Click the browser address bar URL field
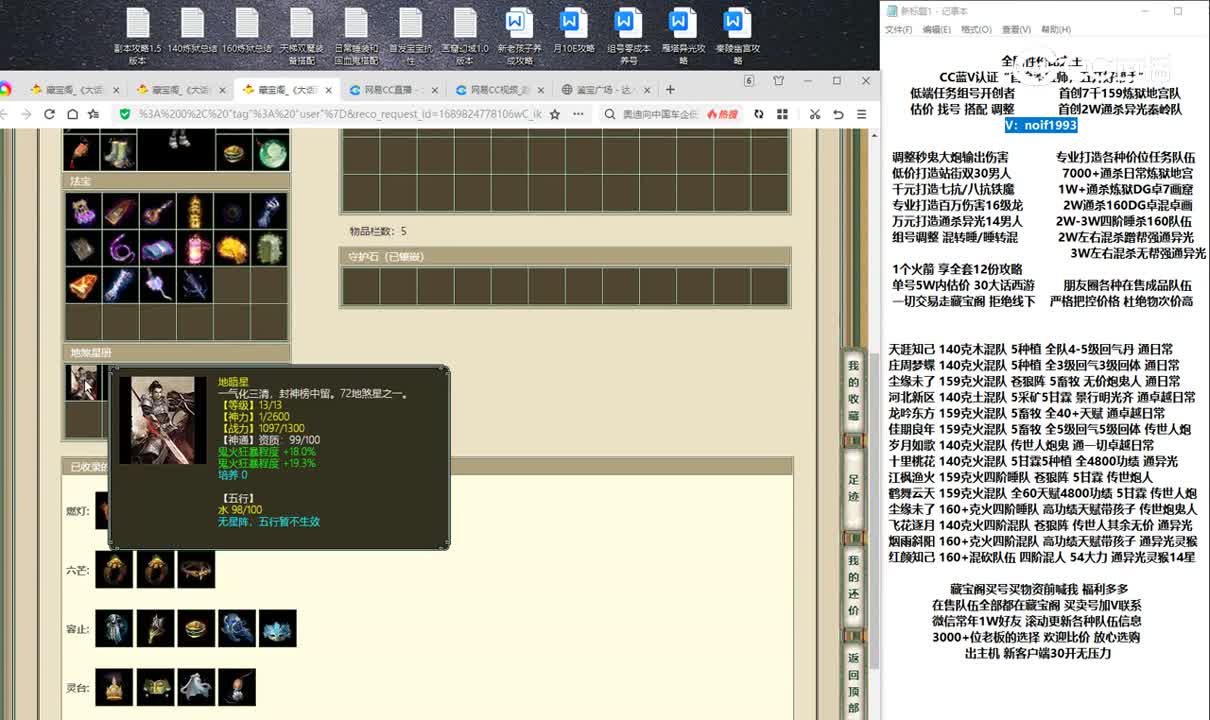Screen dimensions: 1210x720 click(x=340, y=114)
